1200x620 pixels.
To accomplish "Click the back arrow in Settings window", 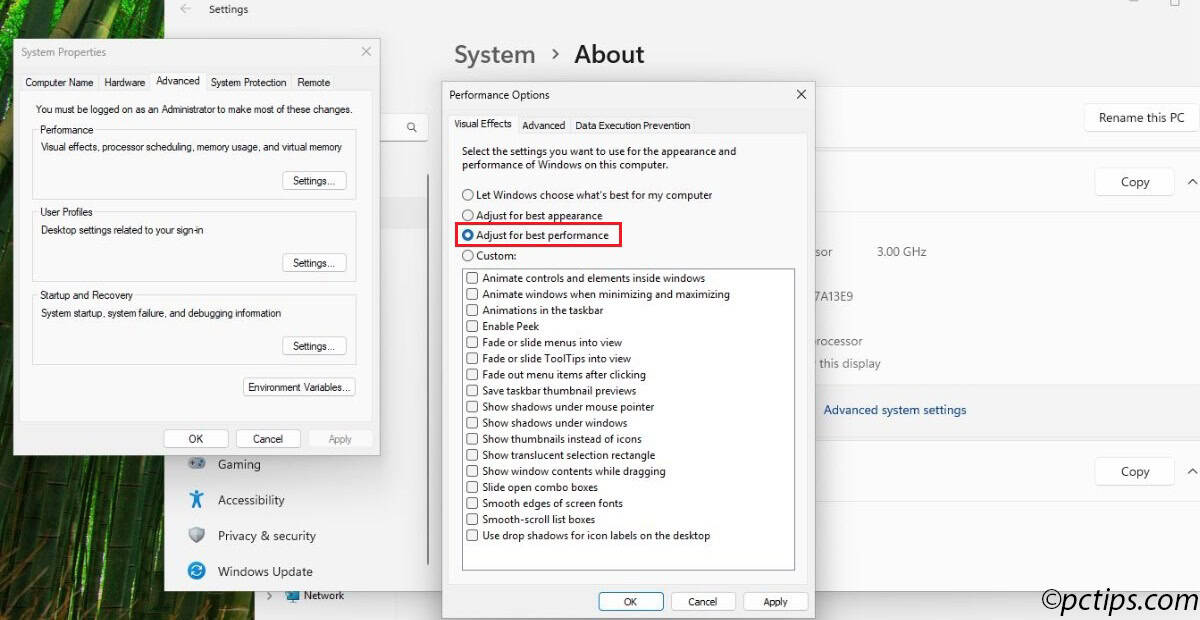I will pos(185,9).
